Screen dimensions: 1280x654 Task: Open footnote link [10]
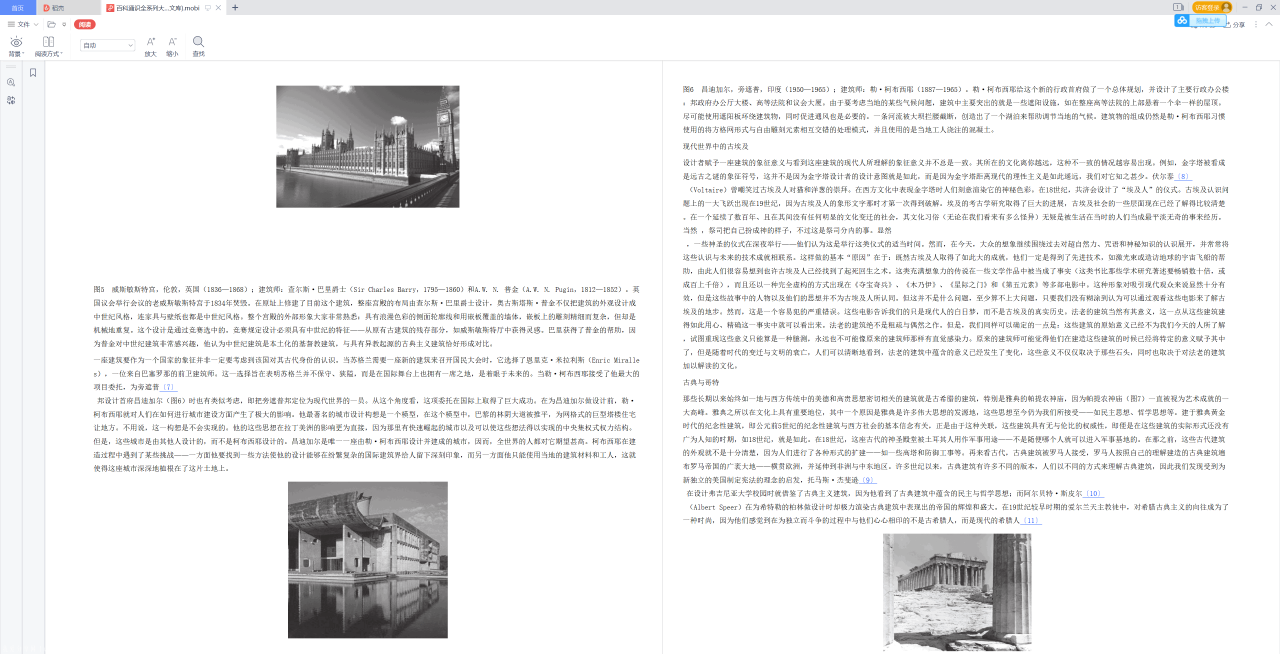(1094, 493)
